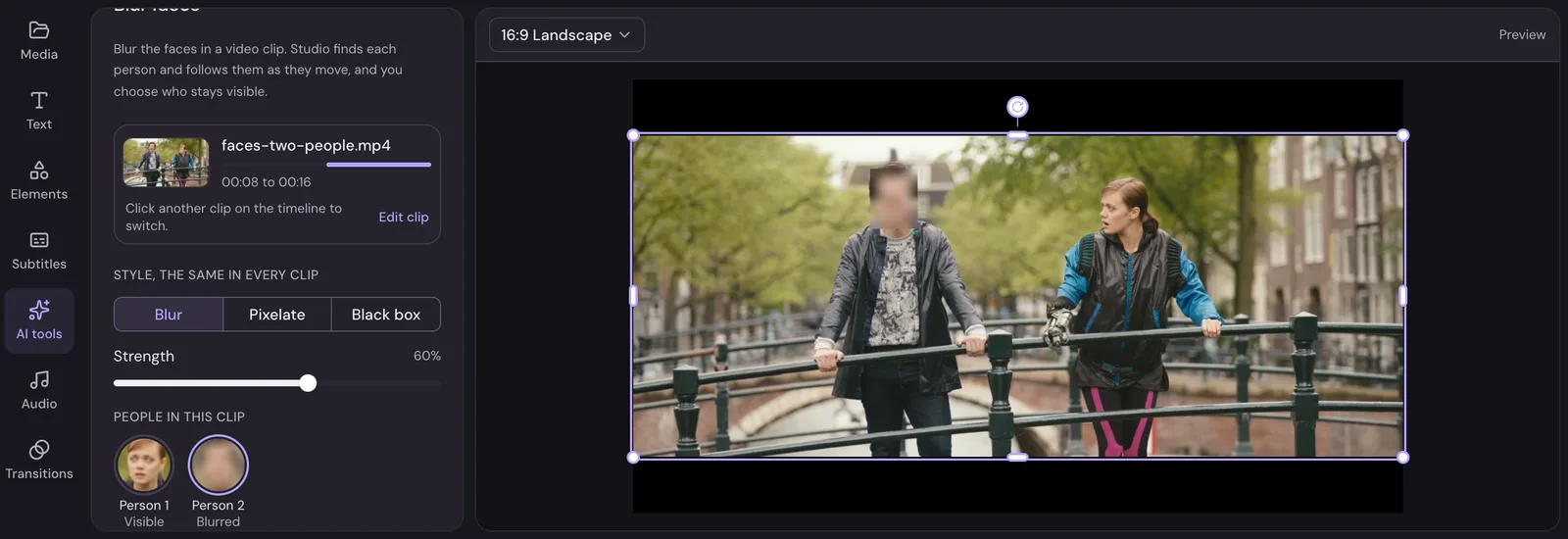Image resolution: width=1568 pixels, height=539 pixels.
Task: Click the video frame on the canvas
Action: coord(1017,296)
